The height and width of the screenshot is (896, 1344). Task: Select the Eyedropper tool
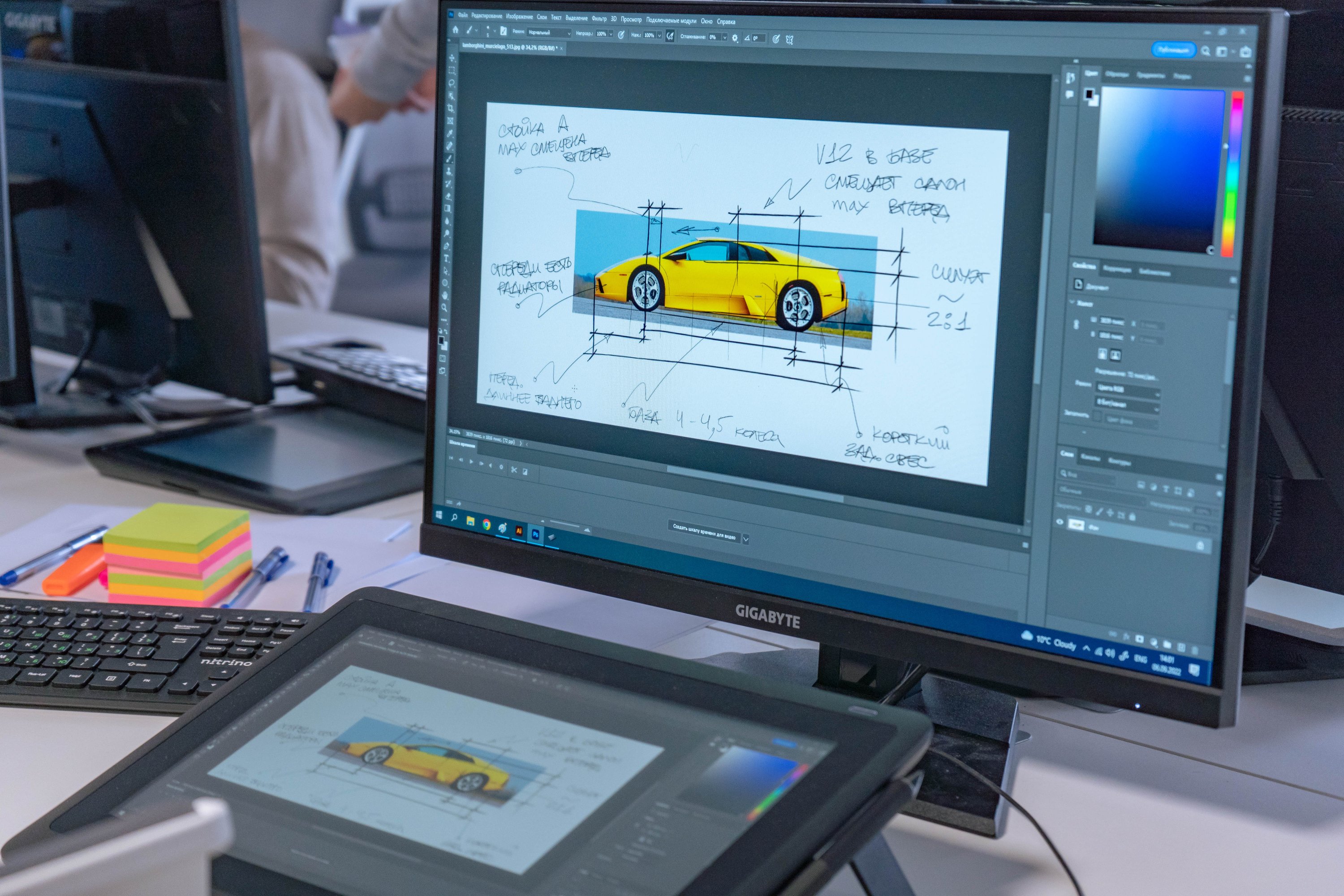[x=450, y=133]
